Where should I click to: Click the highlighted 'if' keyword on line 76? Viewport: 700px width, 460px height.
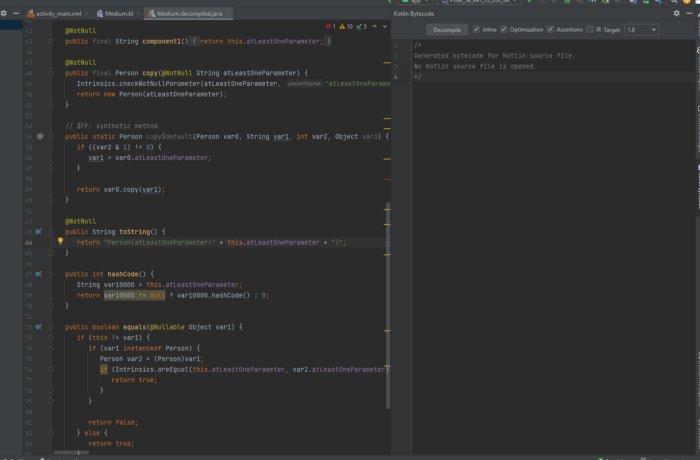point(104,370)
